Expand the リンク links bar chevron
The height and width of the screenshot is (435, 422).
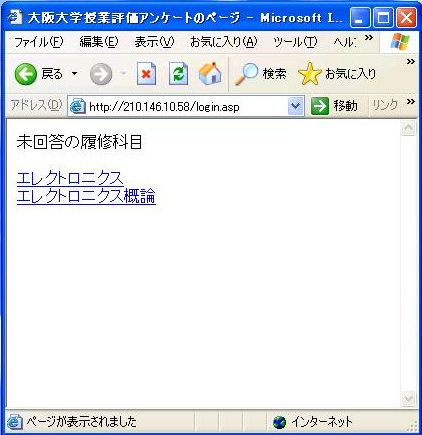click(411, 101)
